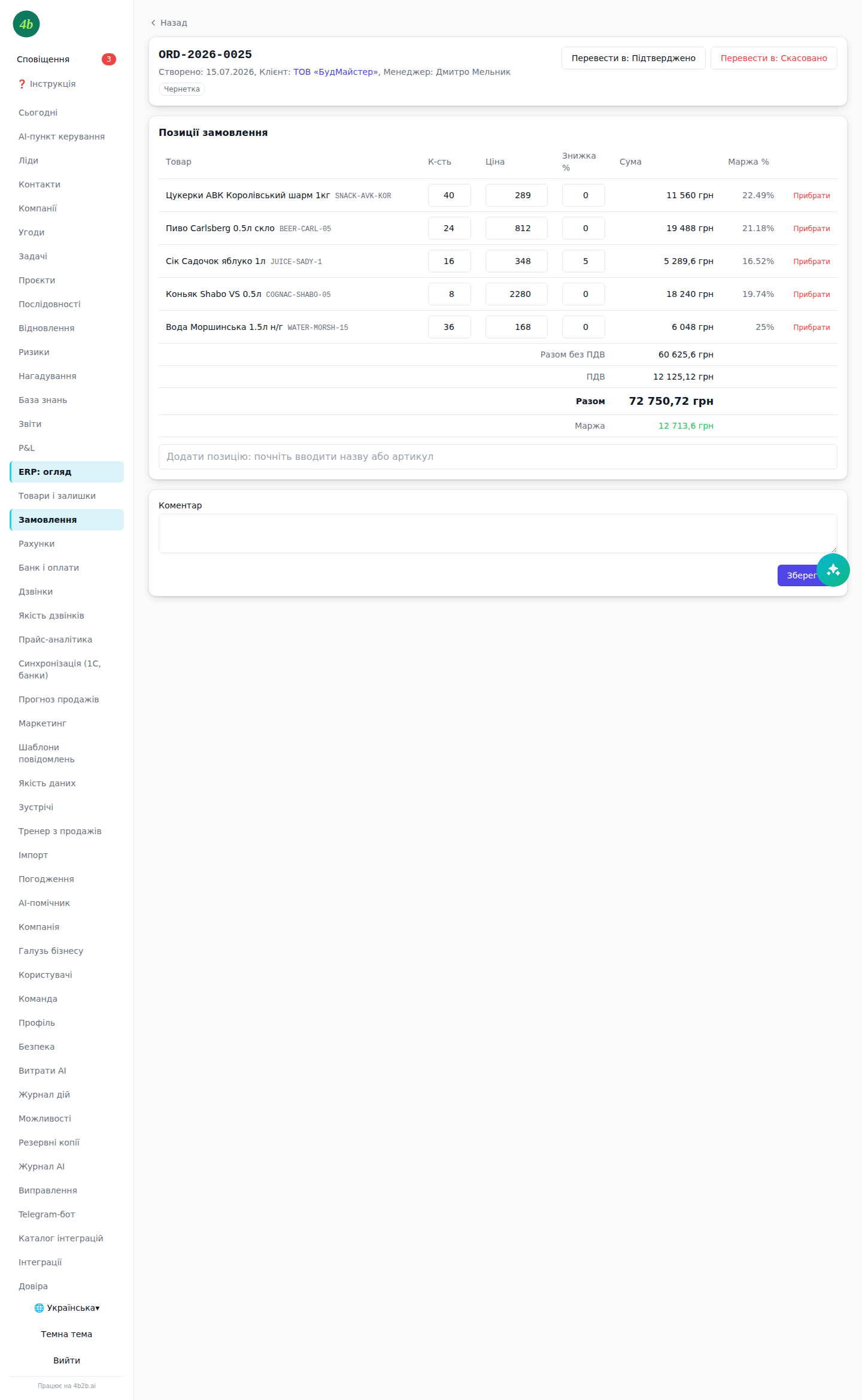This screenshot has width=862, height=1400.
Task: Open AI-пункт керування
Action: tap(66, 137)
